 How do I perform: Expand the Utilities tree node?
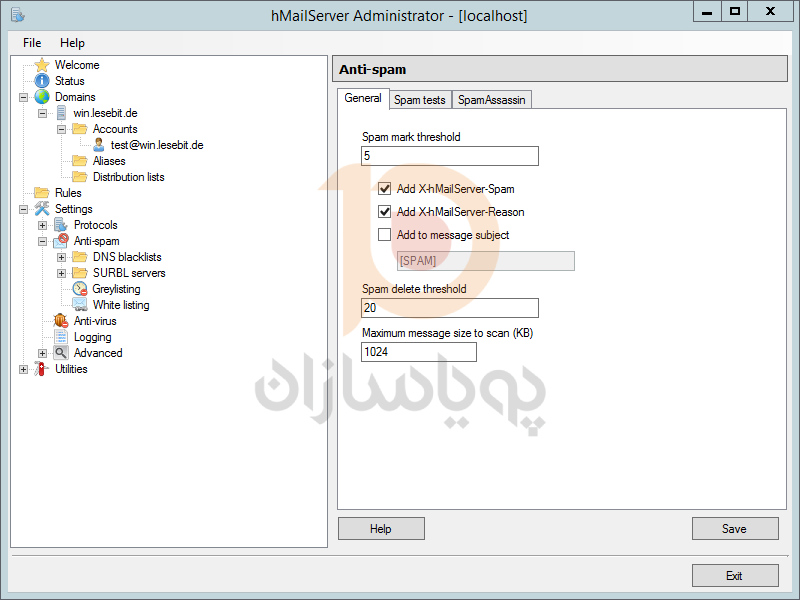[24, 369]
